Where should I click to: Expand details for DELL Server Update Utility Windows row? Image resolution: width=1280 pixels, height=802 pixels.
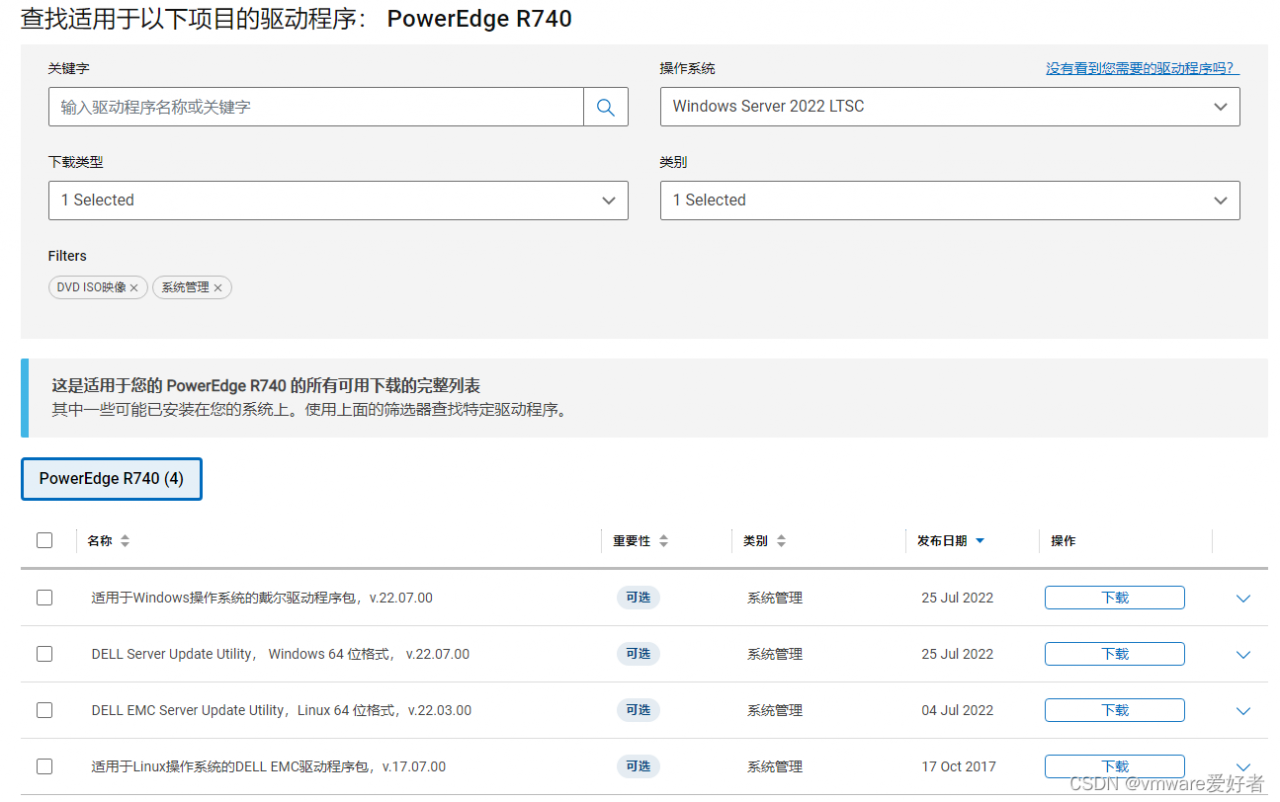[1243, 654]
